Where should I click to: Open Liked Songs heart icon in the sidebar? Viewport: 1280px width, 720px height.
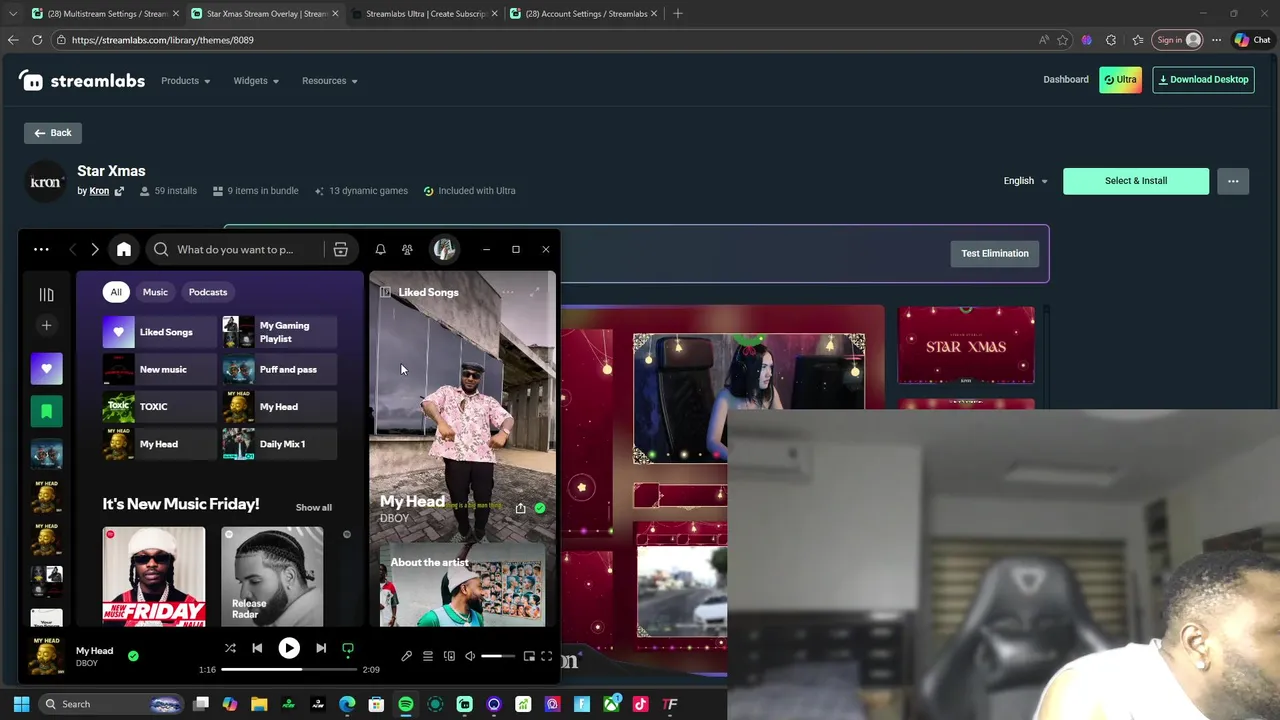click(46, 369)
